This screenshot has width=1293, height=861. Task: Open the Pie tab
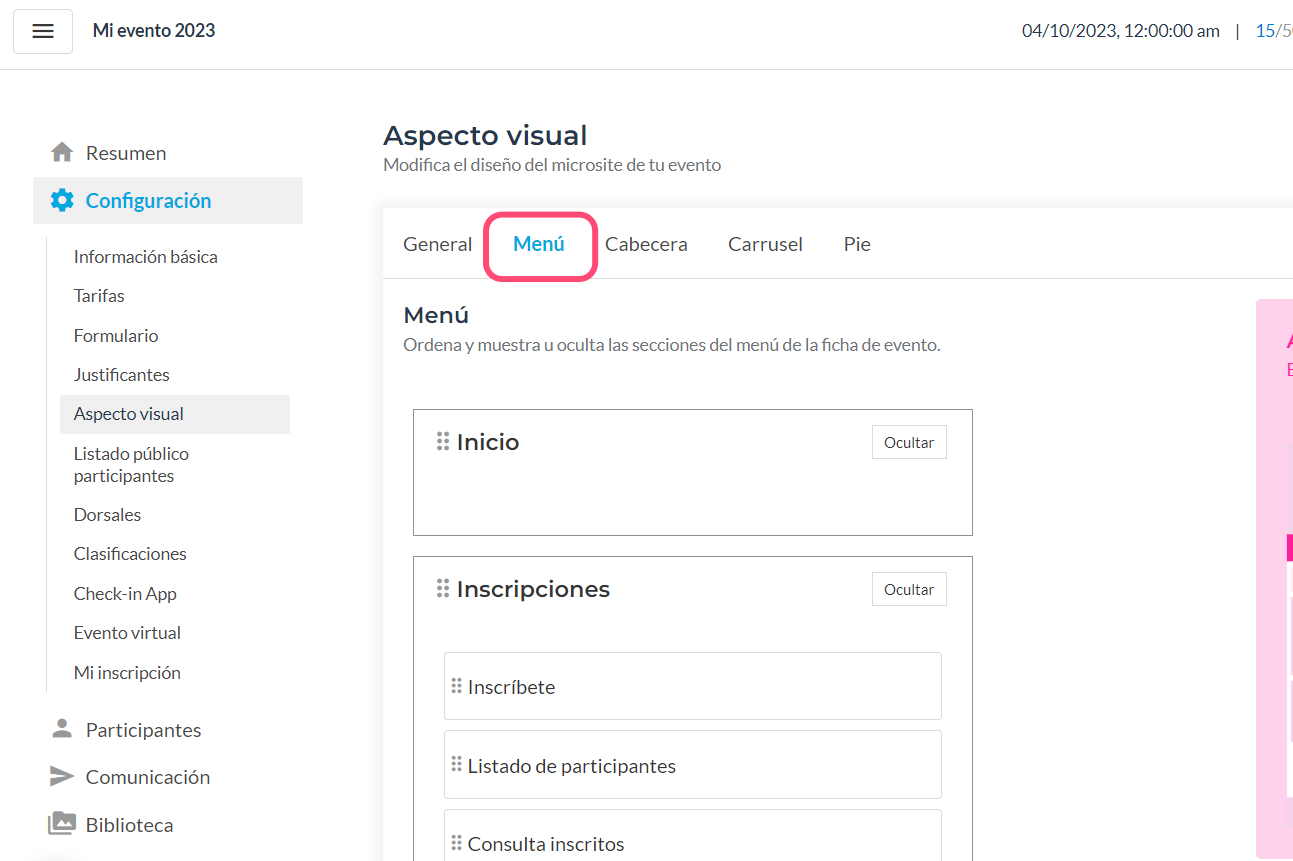click(x=857, y=244)
